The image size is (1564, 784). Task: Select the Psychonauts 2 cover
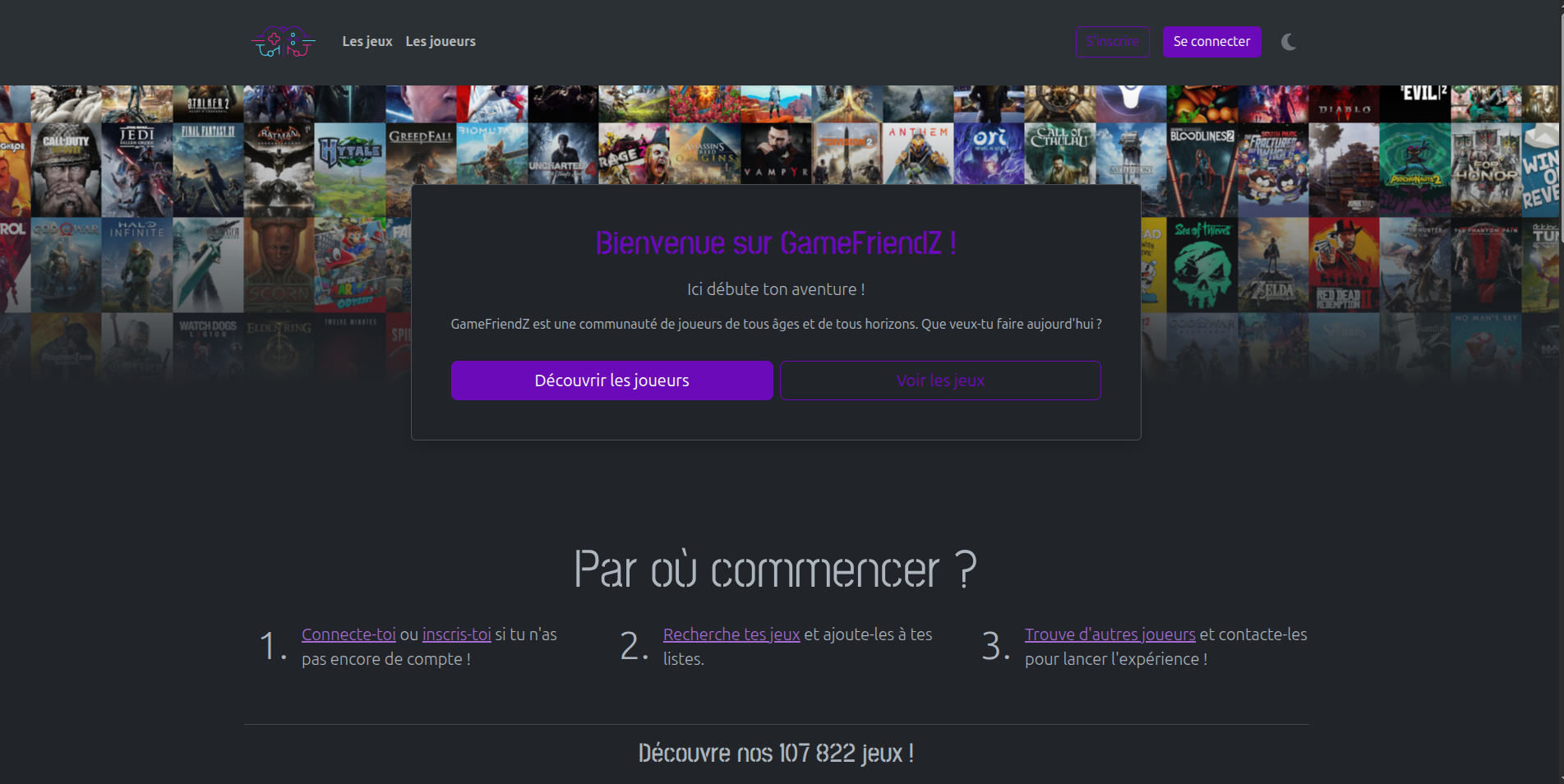(x=1415, y=170)
